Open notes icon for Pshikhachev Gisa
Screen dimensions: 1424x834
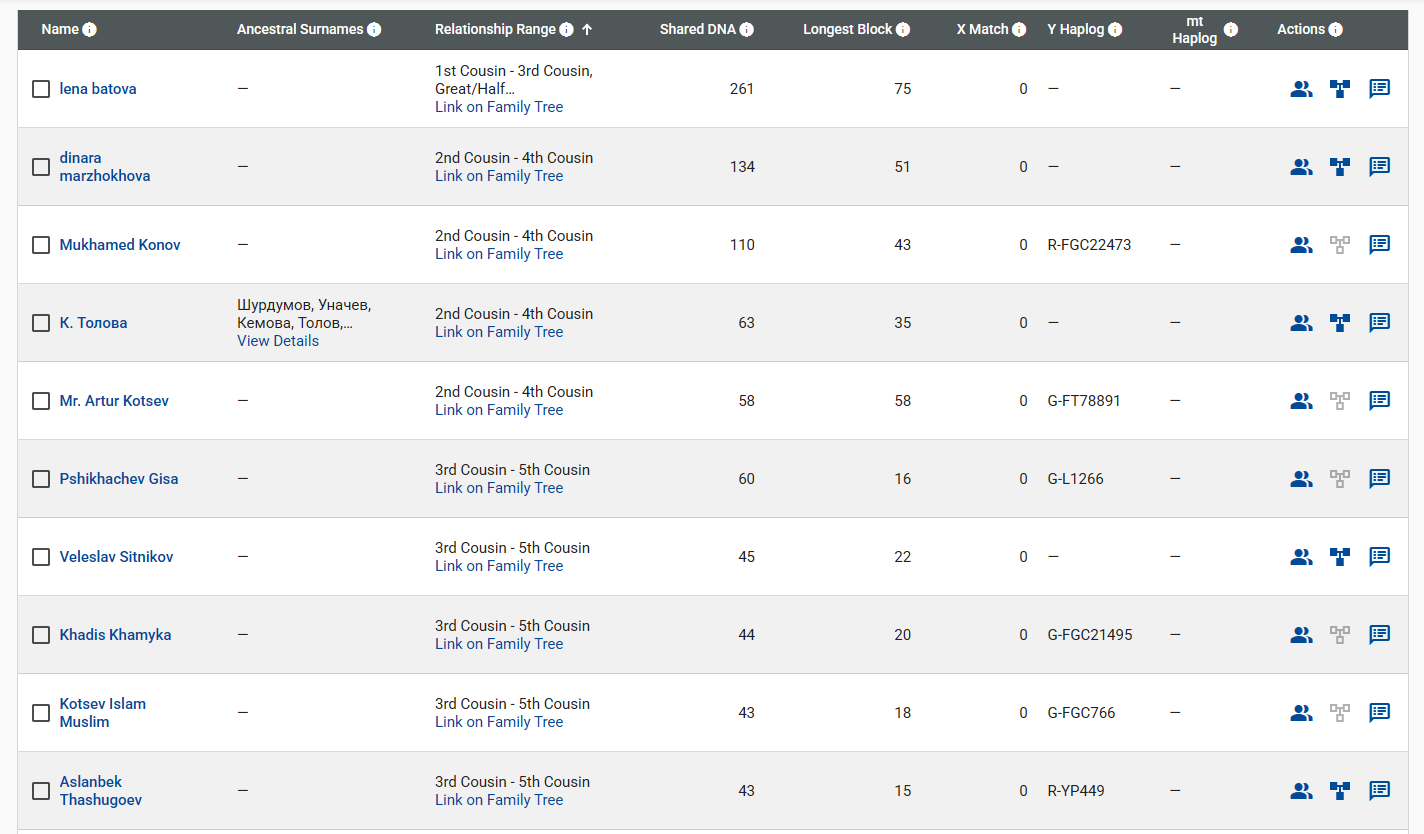tap(1380, 479)
